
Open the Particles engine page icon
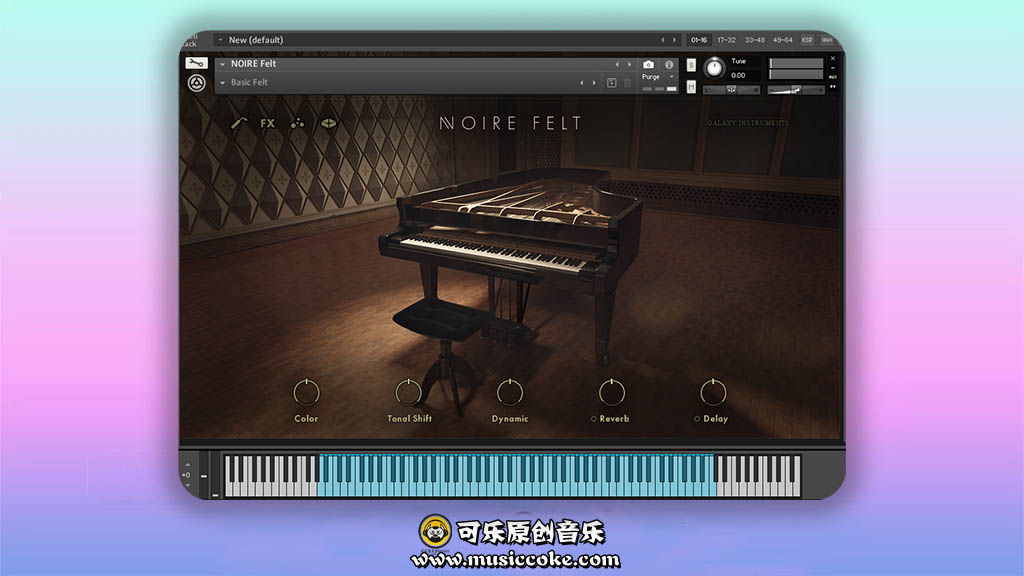click(298, 123)
